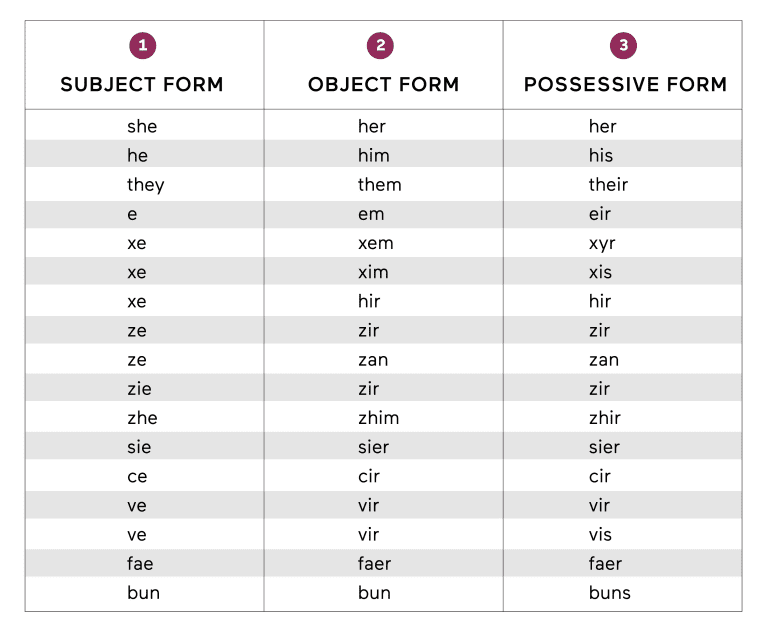The image size is (767, 632).
Task: Click the POSSESSIVE FORM column header
Action: click(625, 84)
